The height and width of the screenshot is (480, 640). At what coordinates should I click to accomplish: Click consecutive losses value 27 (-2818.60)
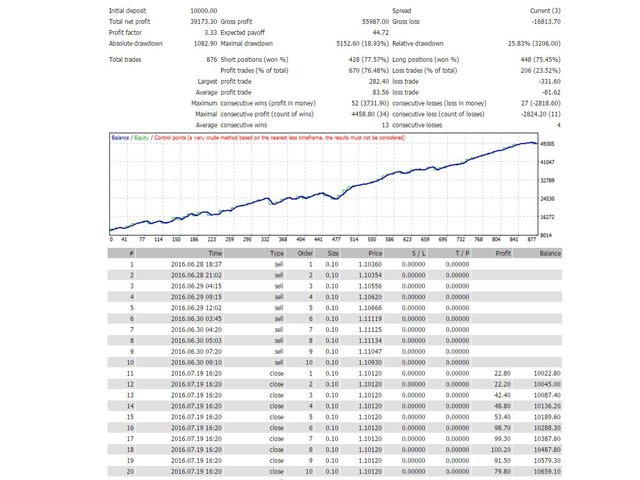pos(541,104)
